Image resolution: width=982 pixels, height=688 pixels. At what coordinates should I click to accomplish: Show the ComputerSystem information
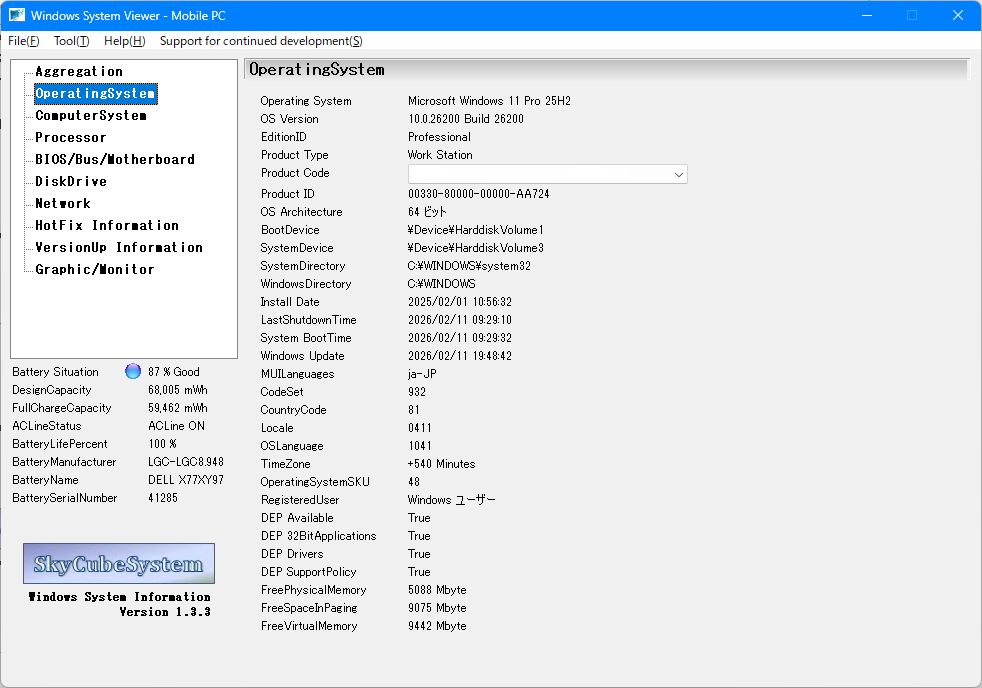tap(91, 116)
